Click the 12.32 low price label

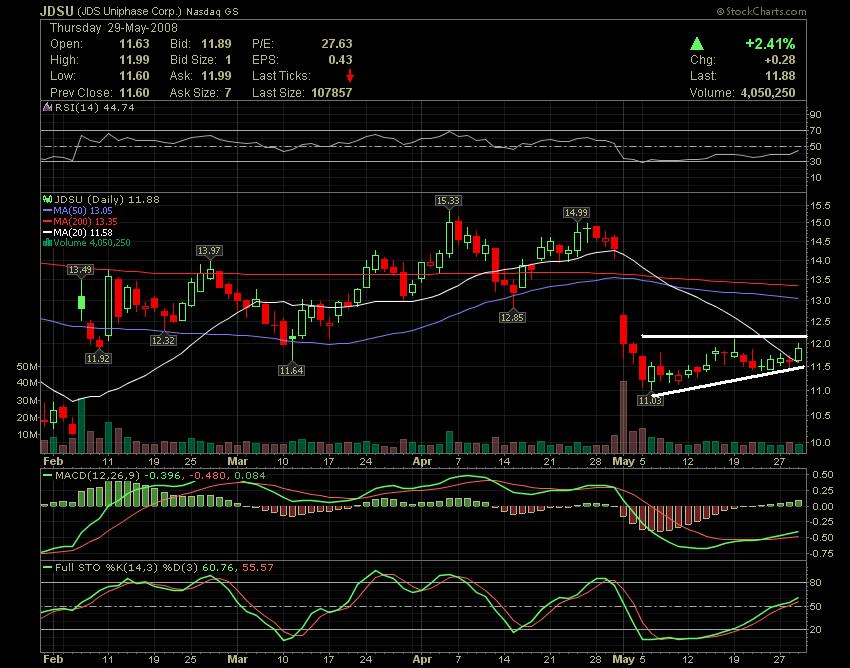[163, 341]
